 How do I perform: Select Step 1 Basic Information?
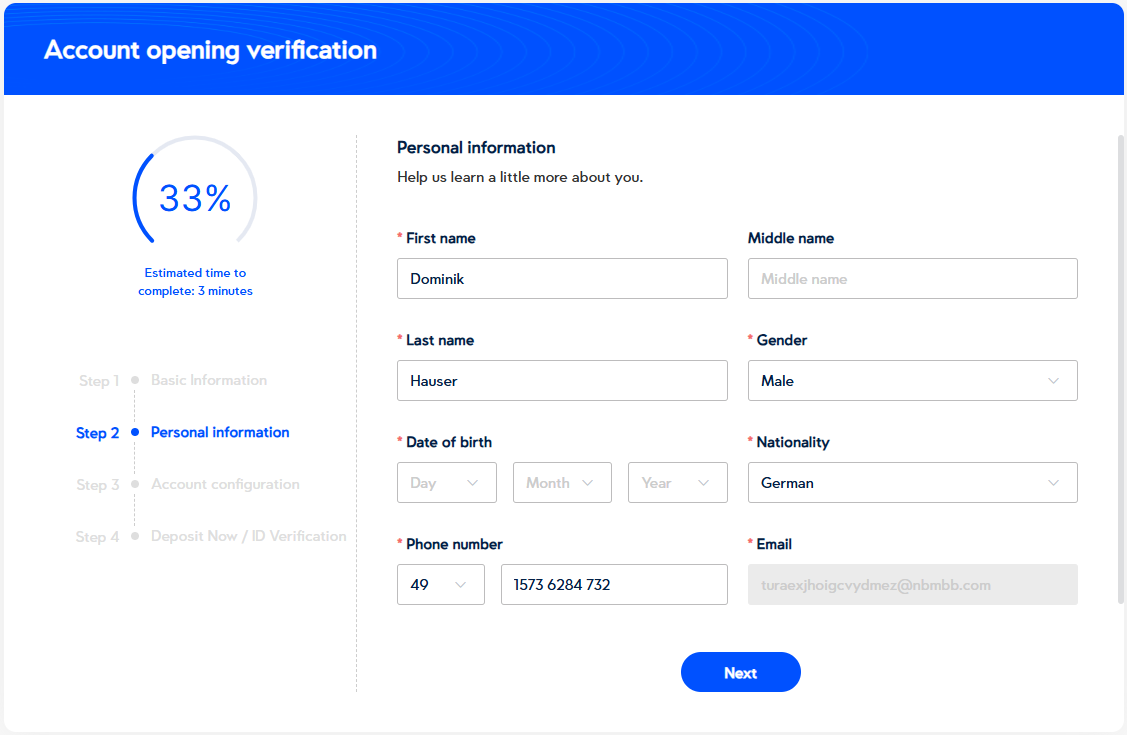[173, 380]
